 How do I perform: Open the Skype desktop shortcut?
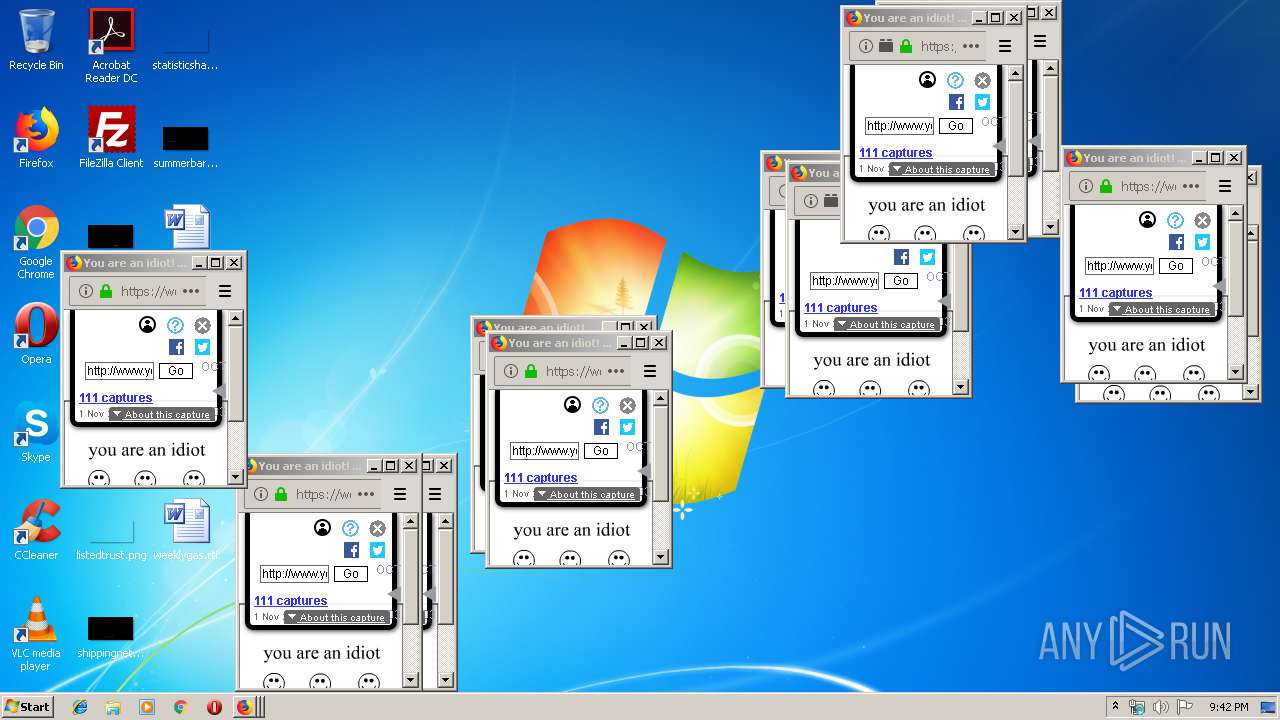tap(36, 432)
